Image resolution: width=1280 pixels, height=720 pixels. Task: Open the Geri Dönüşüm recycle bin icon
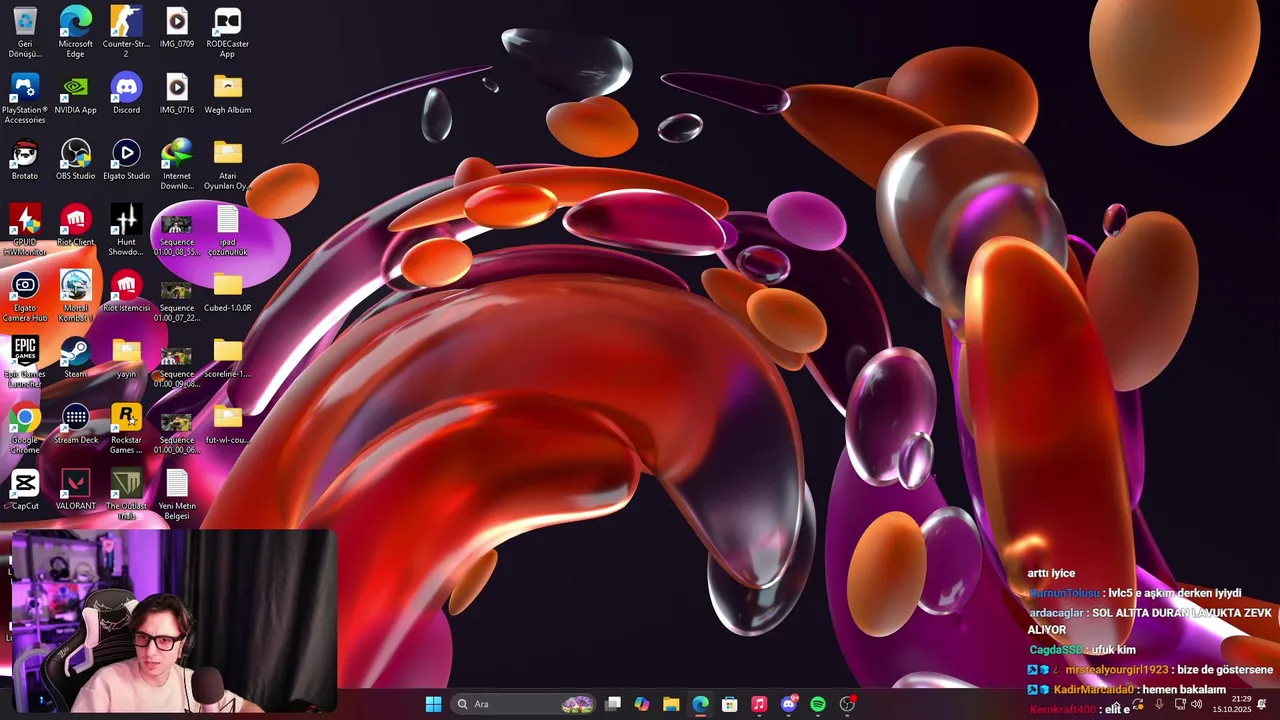[25, 32]
